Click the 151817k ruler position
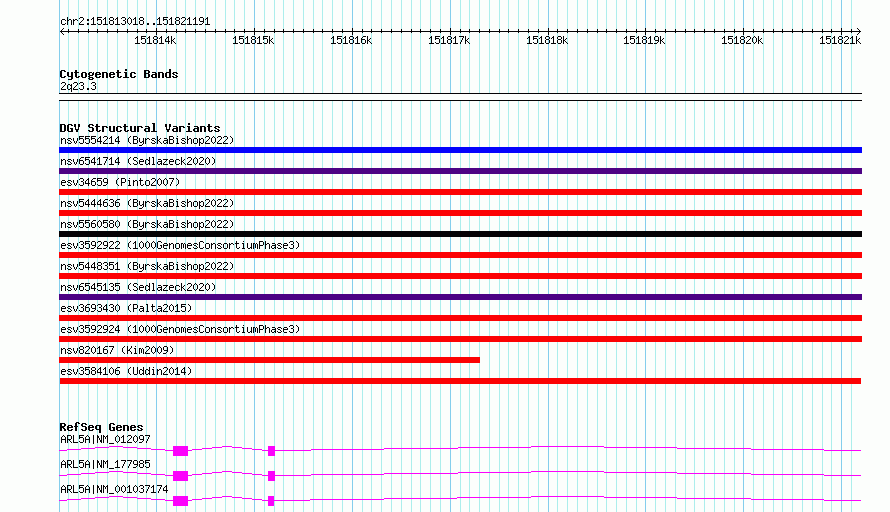890x512 pixels. [x=449, y=41]
